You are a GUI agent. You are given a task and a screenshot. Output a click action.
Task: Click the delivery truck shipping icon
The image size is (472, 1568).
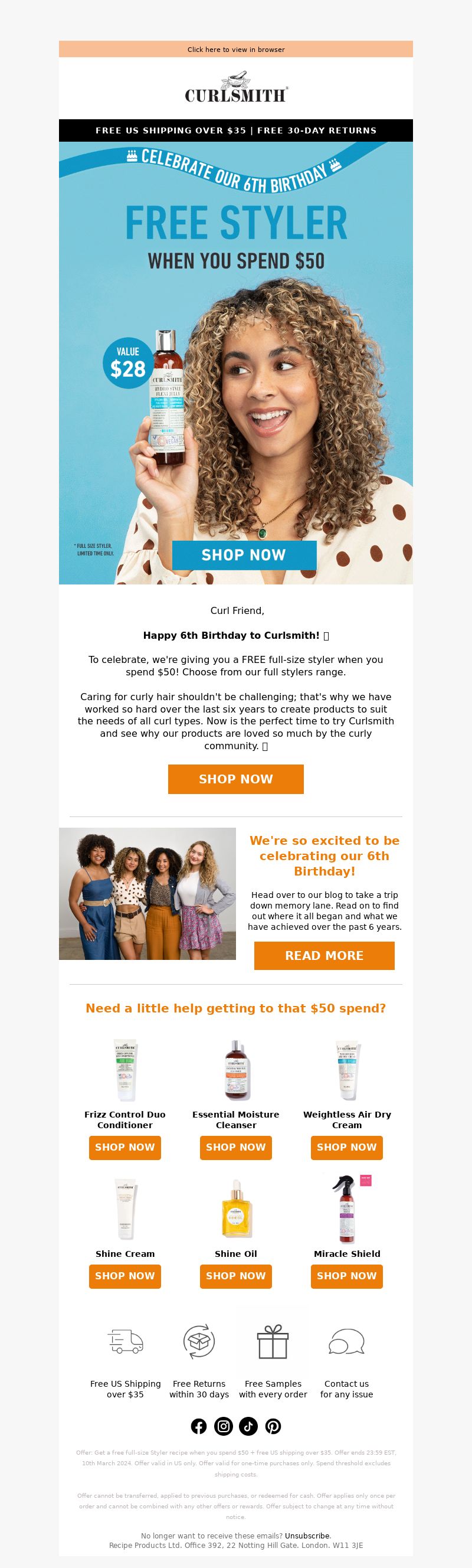point(125,1341)
